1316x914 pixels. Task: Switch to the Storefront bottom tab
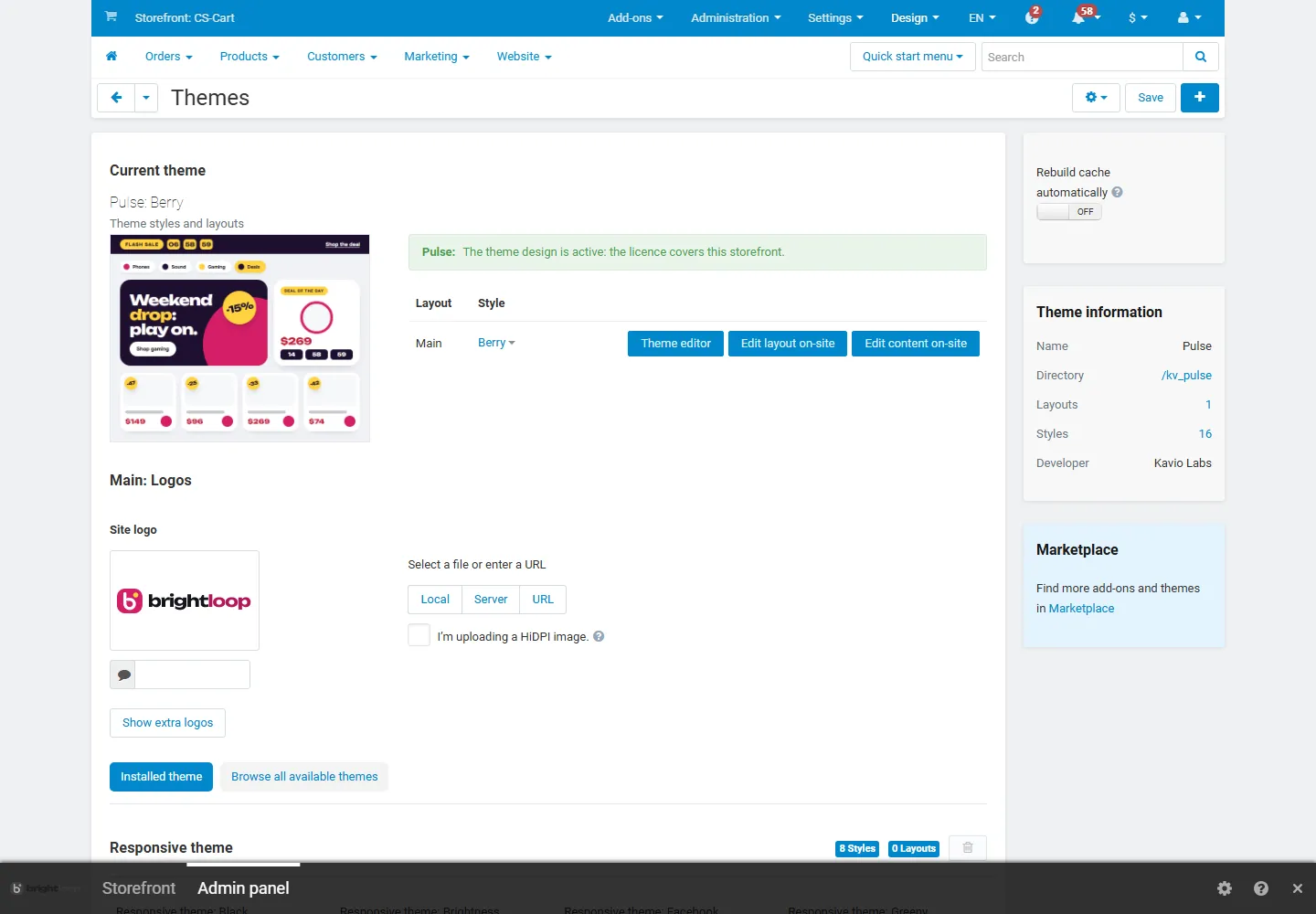coord(139,888)
